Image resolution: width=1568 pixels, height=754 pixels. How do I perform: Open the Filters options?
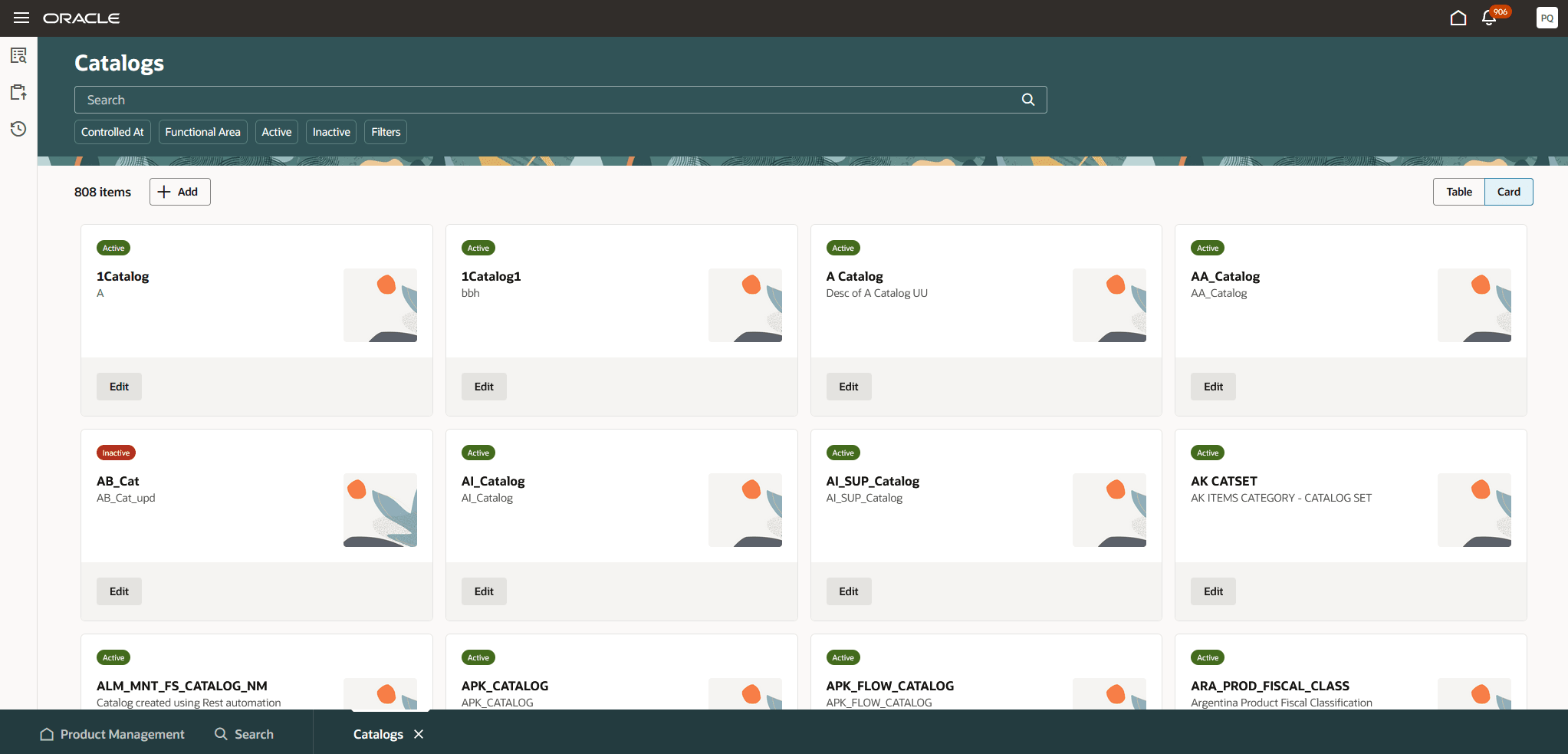(385, 131)
